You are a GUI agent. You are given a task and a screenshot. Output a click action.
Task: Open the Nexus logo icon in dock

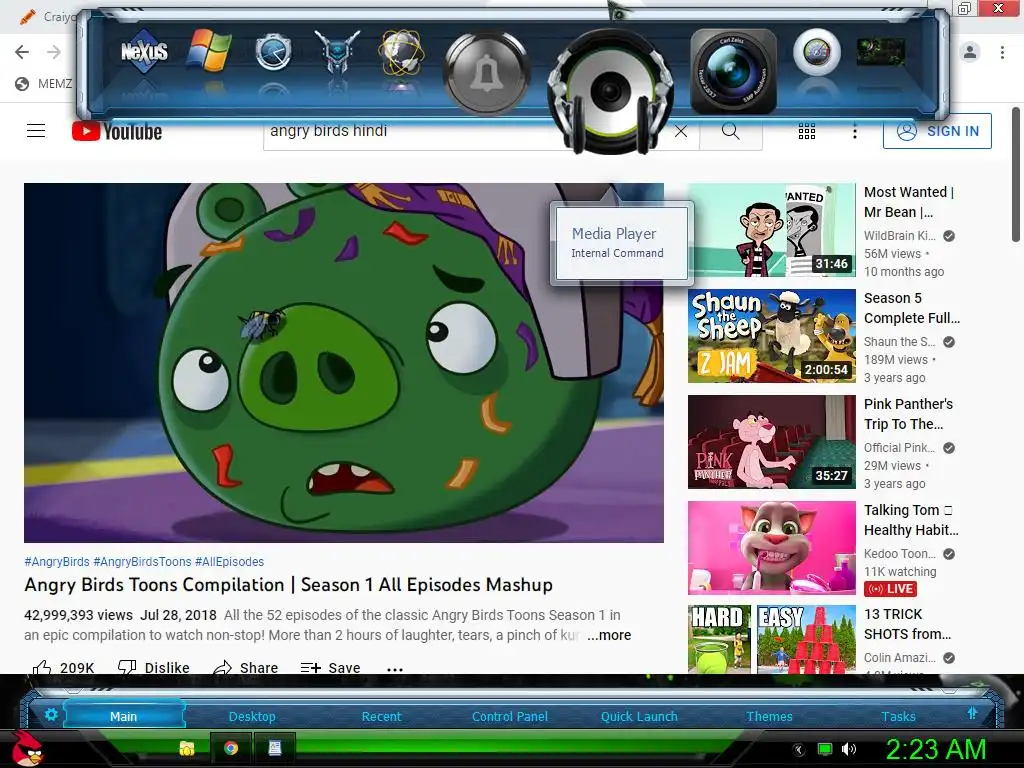(144, 52)
